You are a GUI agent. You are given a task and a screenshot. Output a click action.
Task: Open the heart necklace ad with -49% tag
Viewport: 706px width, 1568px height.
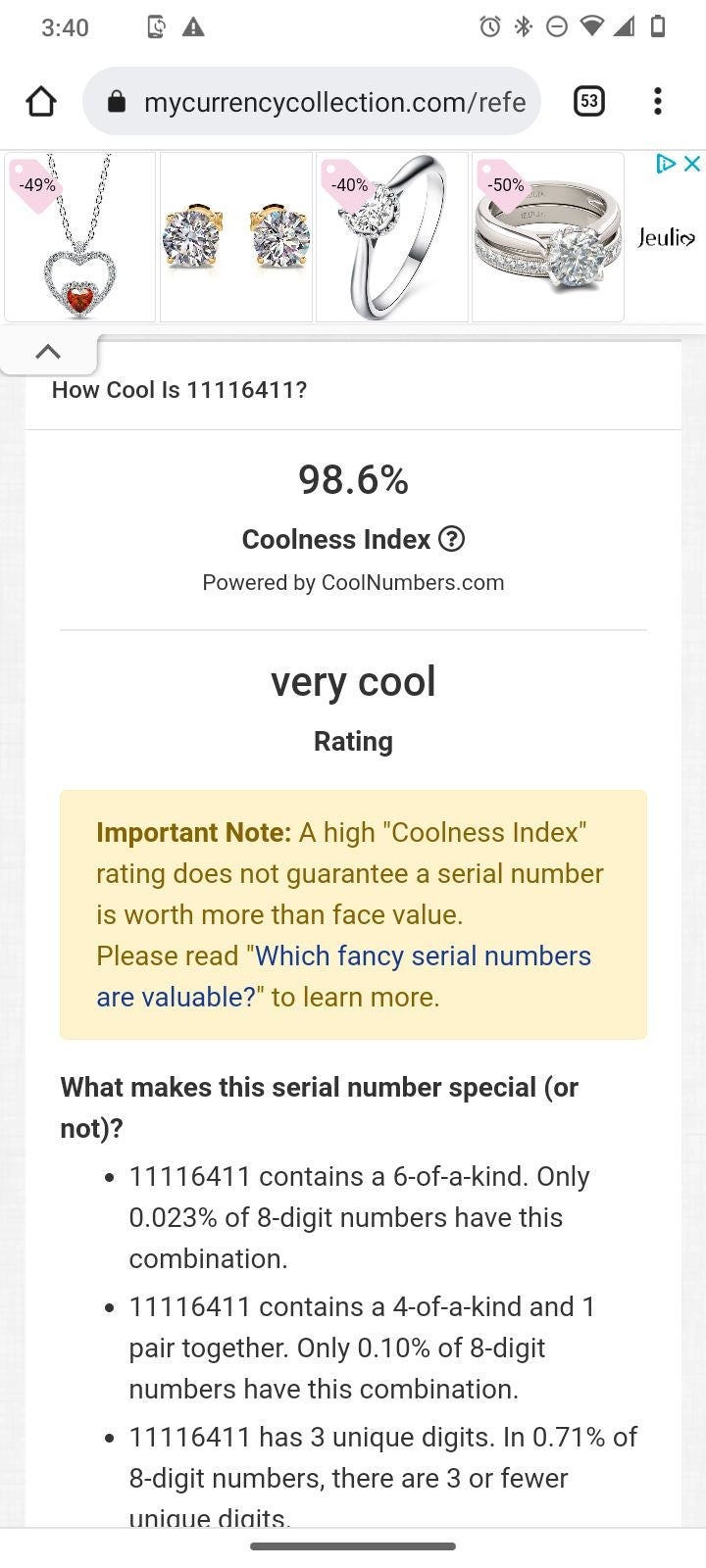click(x=79, y=237)
